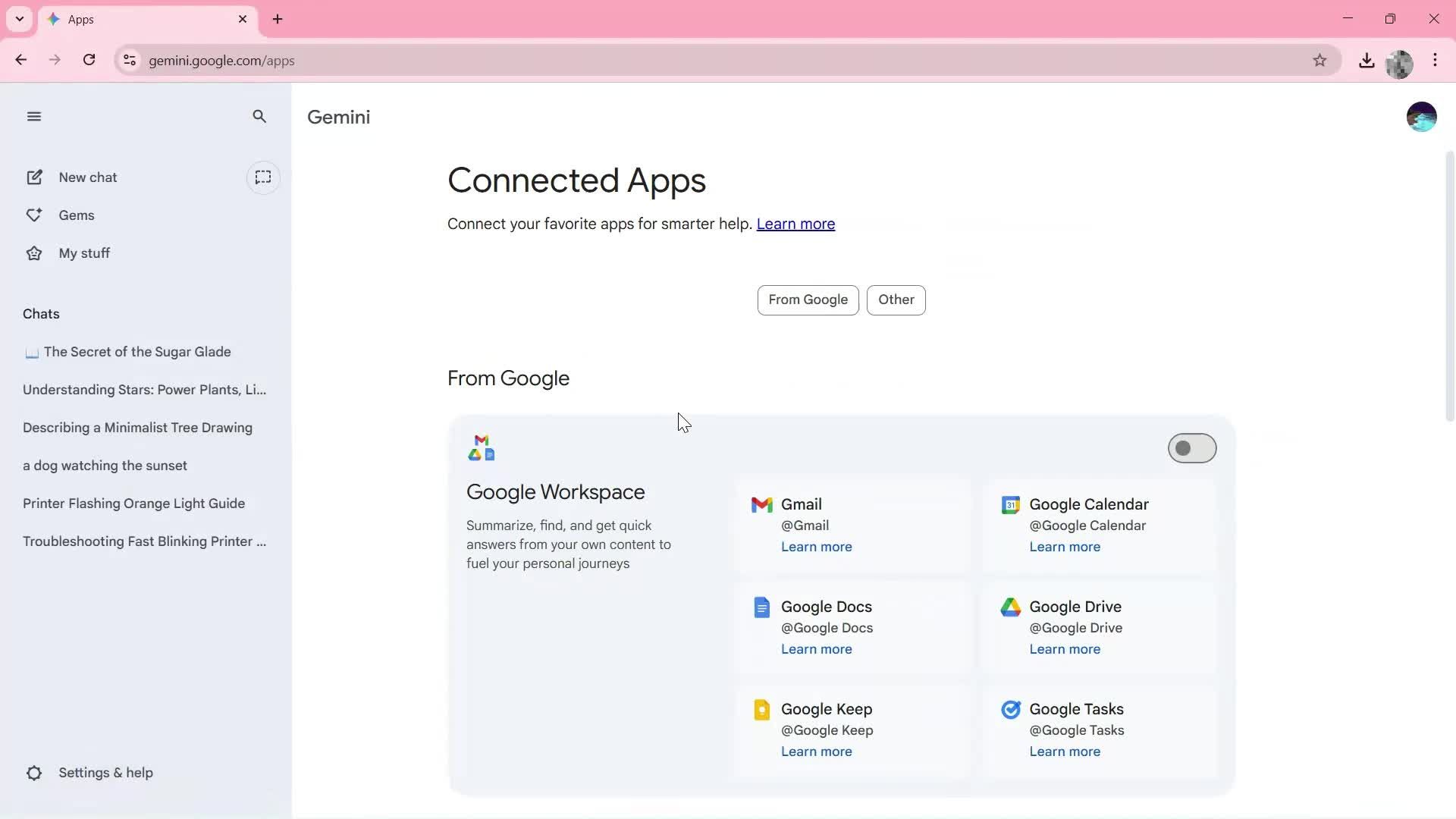Click the bookmark star in the address bar
This screenshot has height=819, width=1456.
[1320, 60]
